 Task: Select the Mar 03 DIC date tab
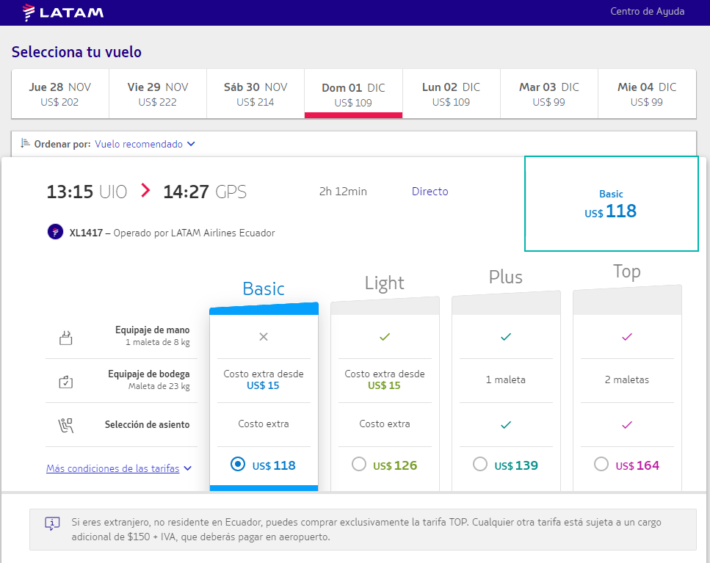(x=549, y=94)
